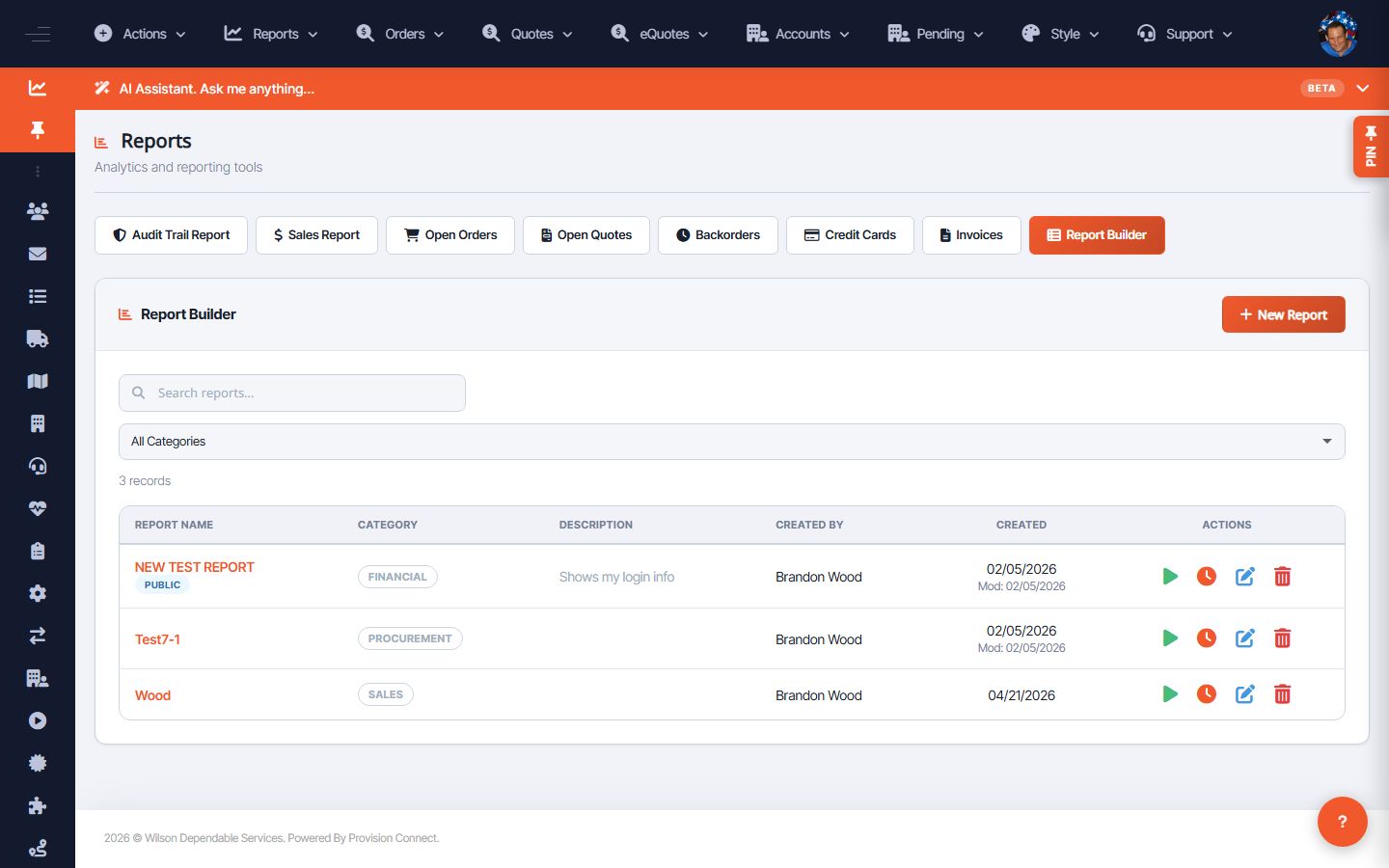This screenshot has width=1389, height=868.
Task: Switch to the Open Orders tab
Action: [x=450, y=235]
